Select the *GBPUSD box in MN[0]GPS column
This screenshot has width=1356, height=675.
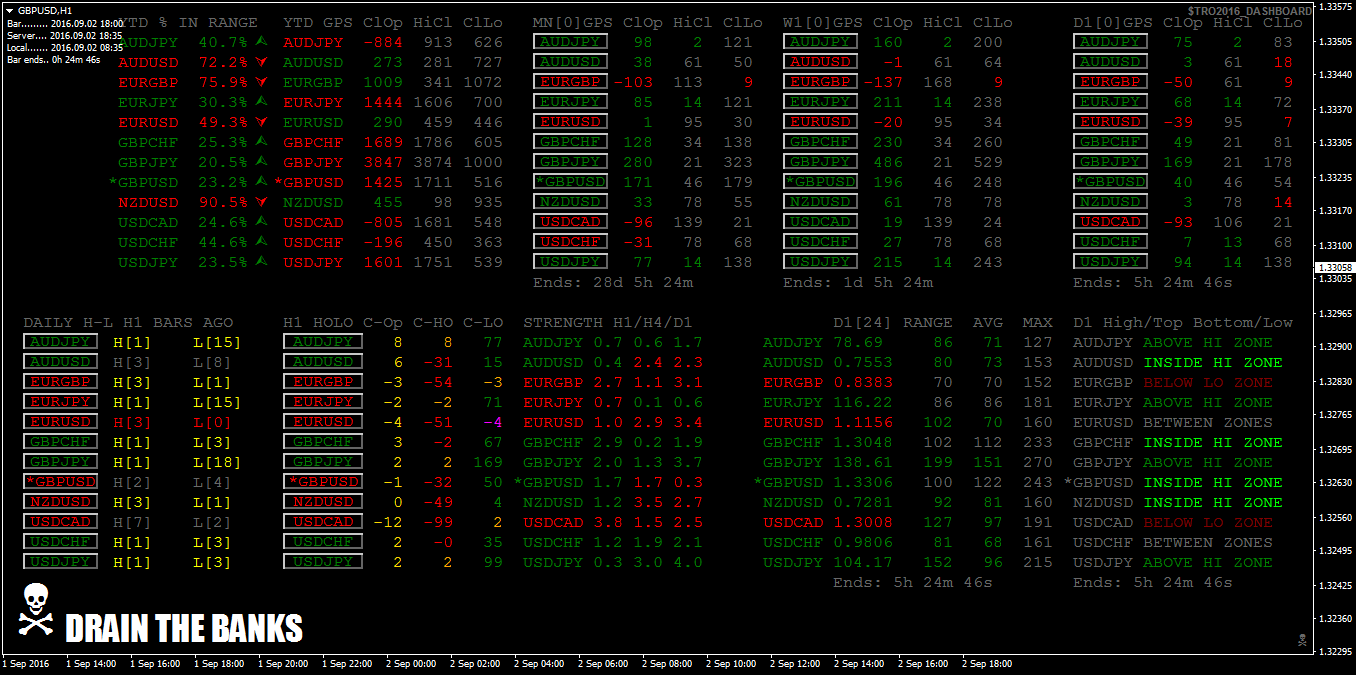[x=570, y=181]
